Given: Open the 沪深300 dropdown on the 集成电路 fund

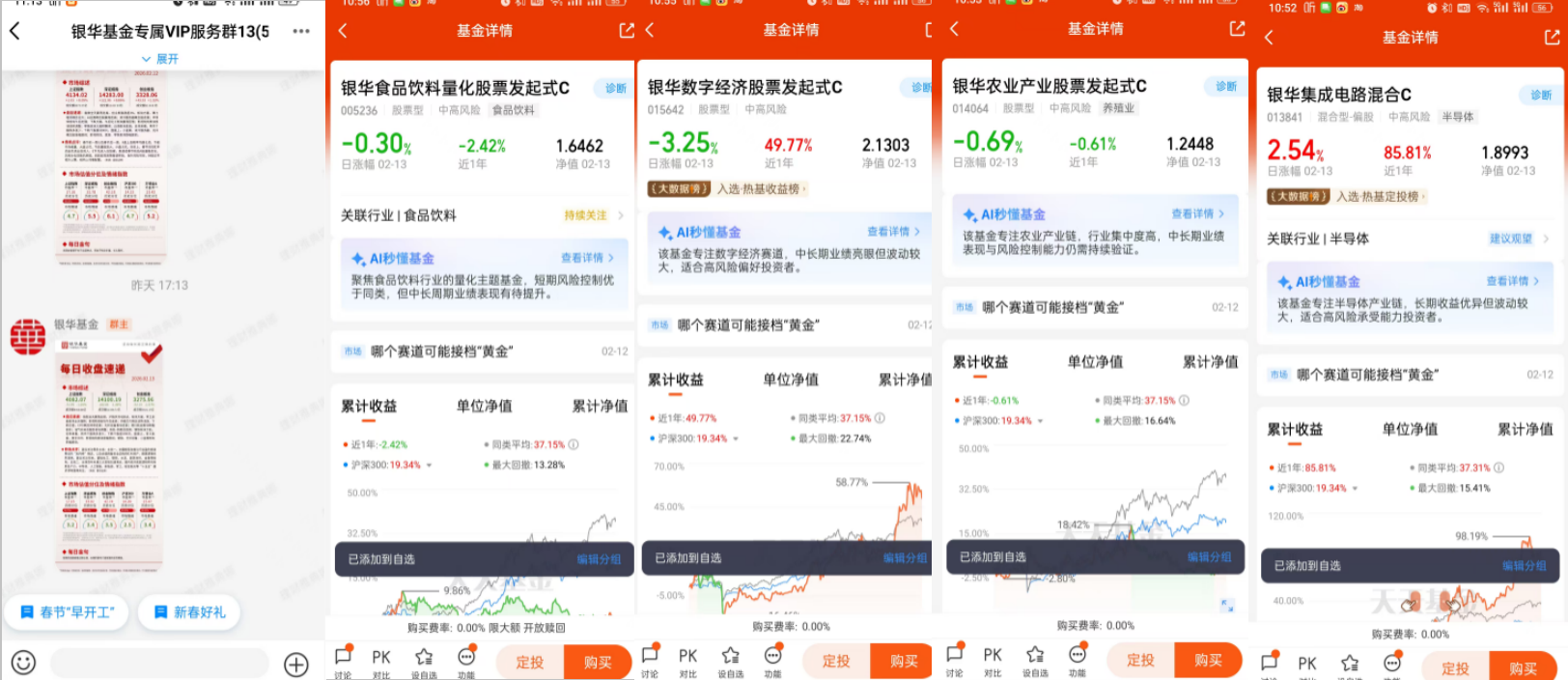Looking at the screenshot, I should (x=1313, y=488).
